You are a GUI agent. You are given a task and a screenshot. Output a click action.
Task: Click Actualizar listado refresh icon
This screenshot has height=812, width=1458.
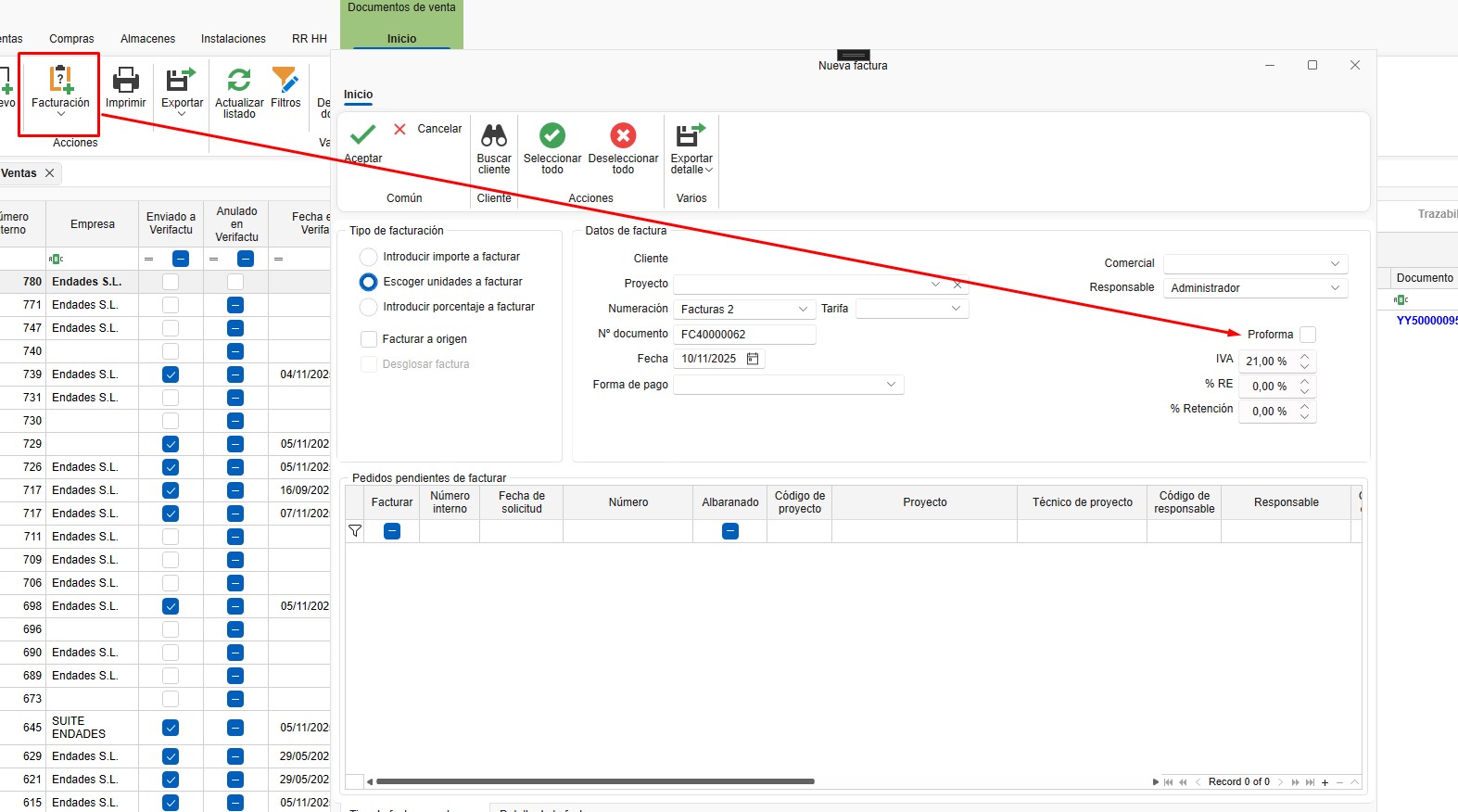(239, 81)
